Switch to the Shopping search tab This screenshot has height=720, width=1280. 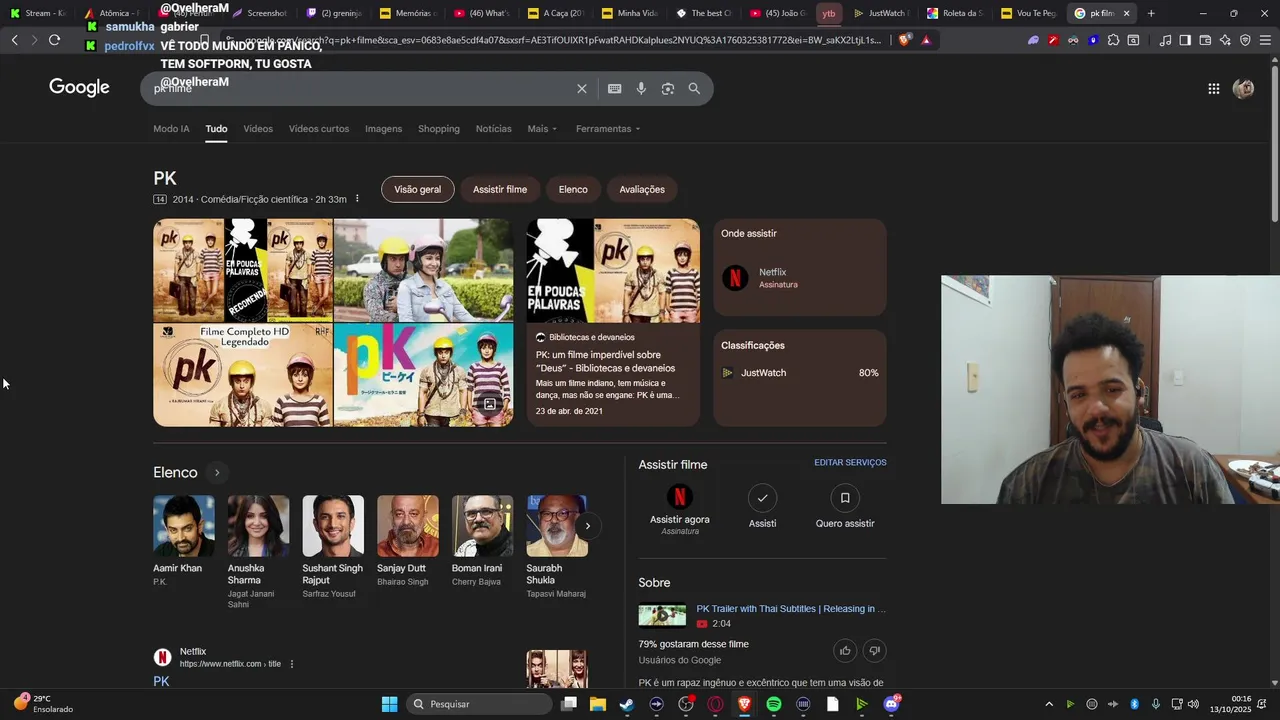439,129
